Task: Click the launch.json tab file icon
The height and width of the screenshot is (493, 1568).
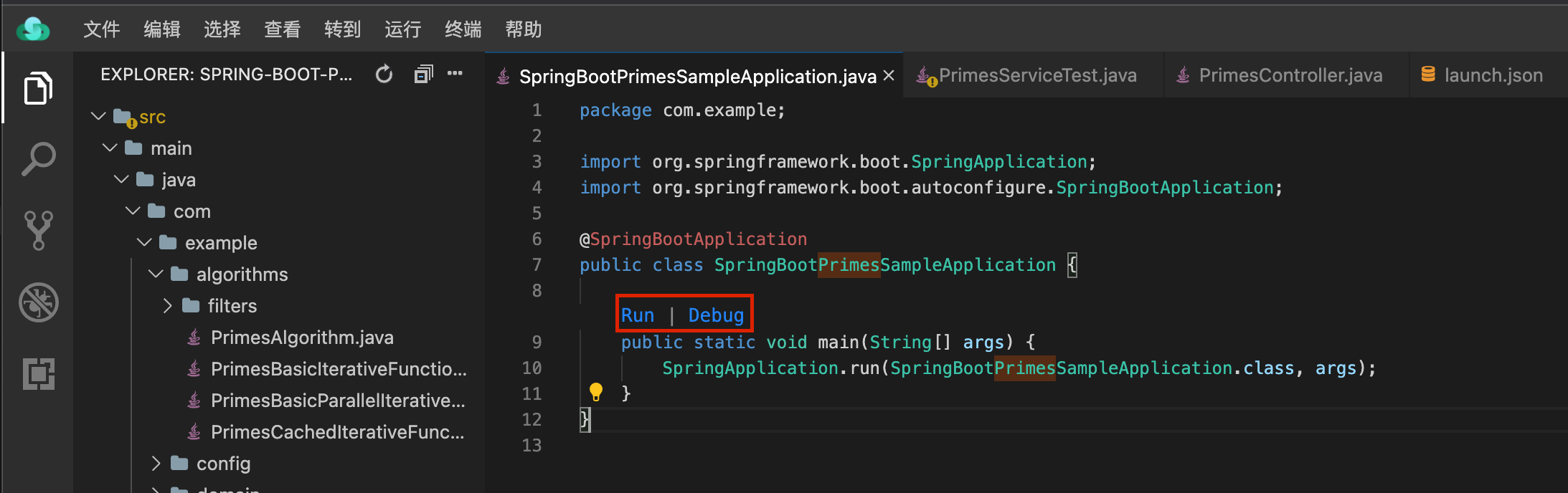Action: [x=1428, y=74]
